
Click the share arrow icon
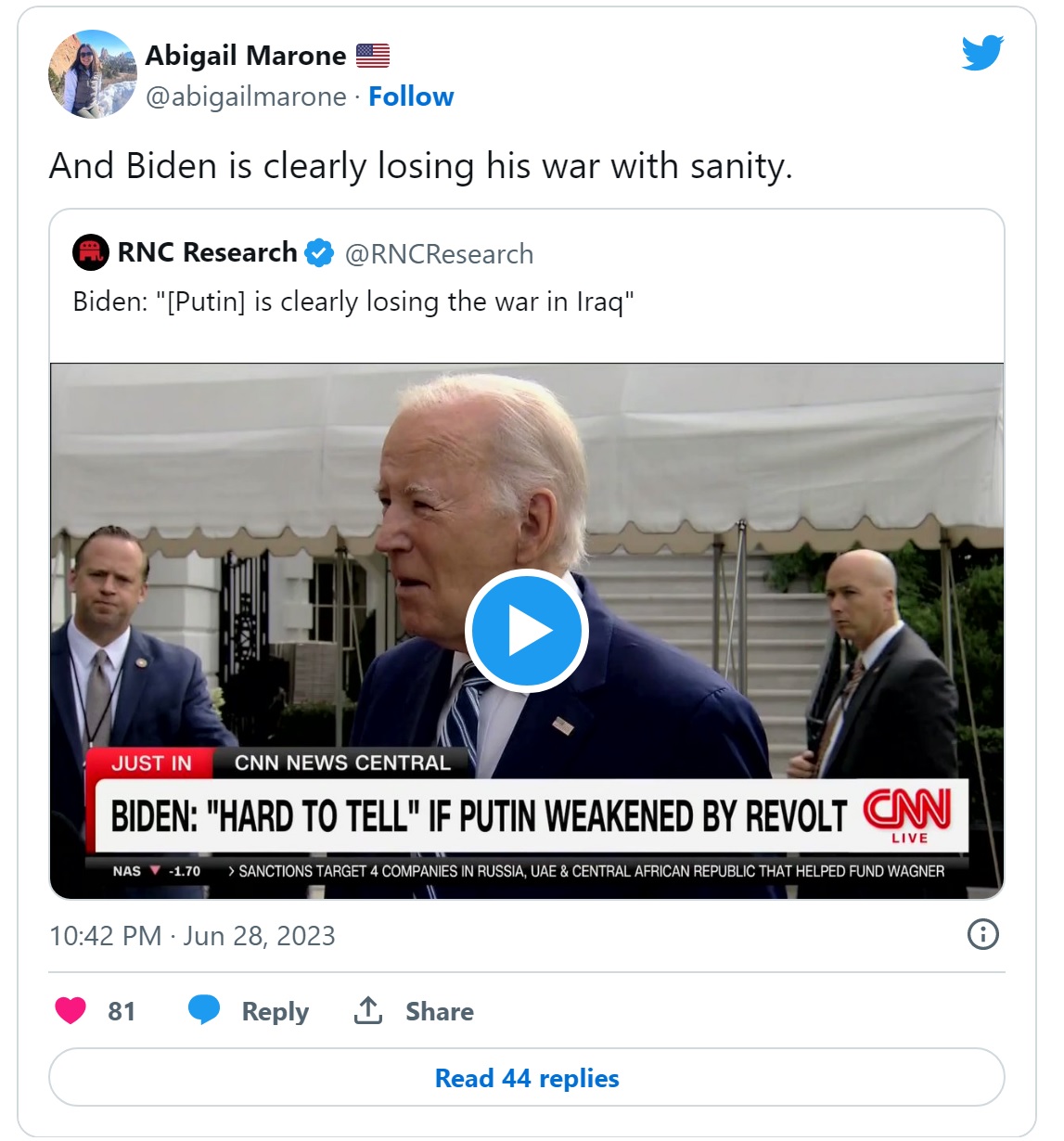368,1010
